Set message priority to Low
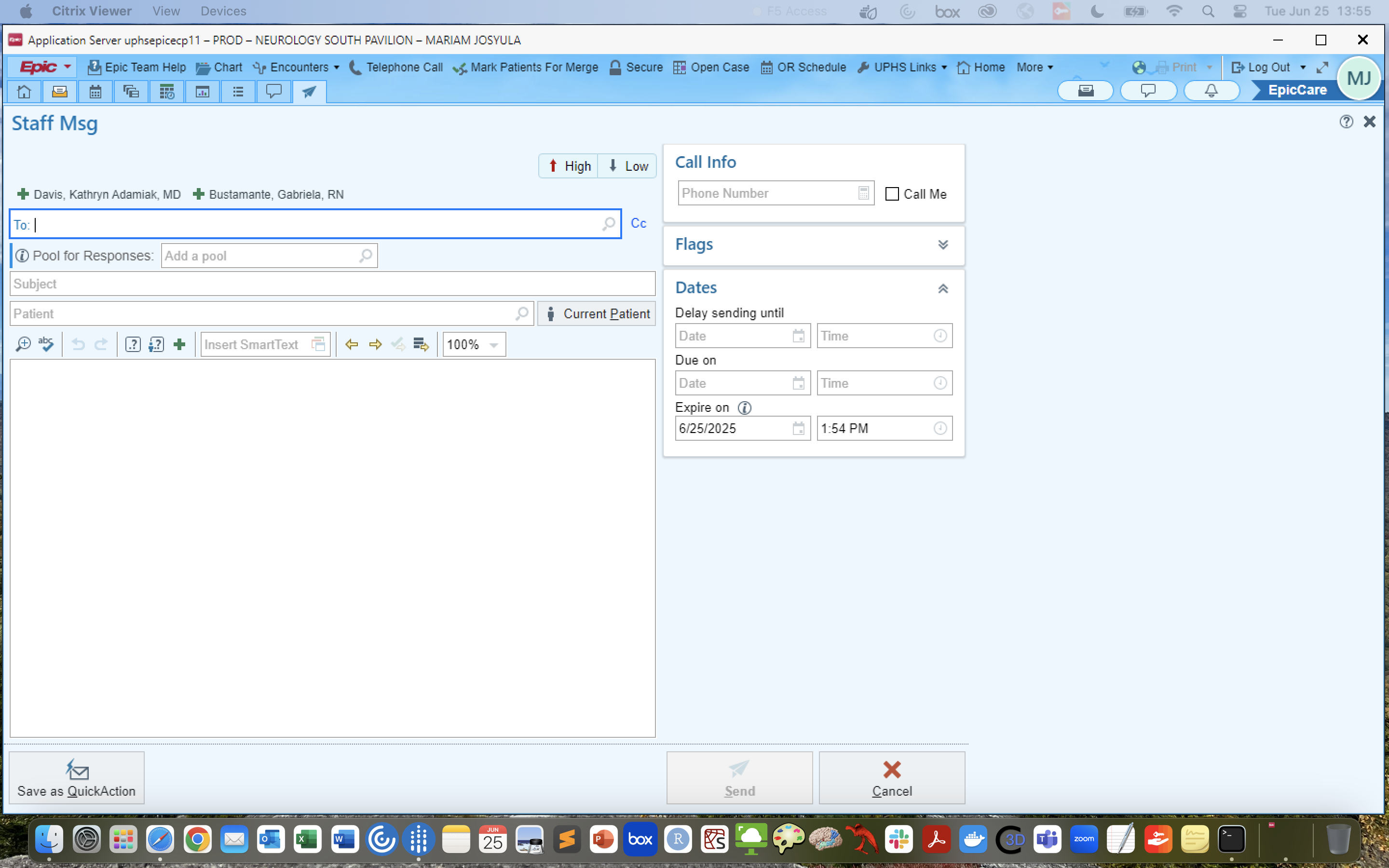 tap(627, 166)
